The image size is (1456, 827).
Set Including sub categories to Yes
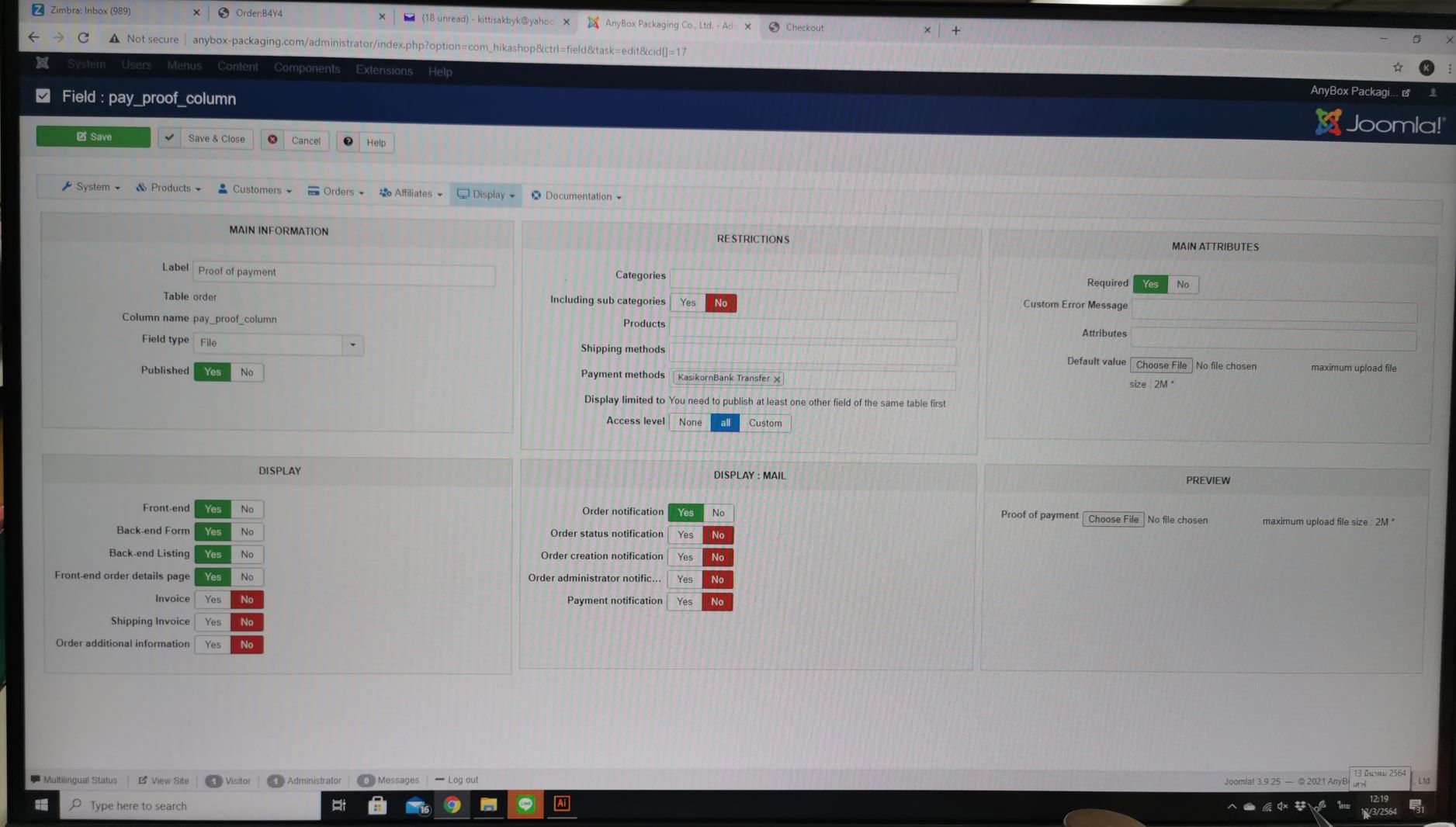coord(688,303)
